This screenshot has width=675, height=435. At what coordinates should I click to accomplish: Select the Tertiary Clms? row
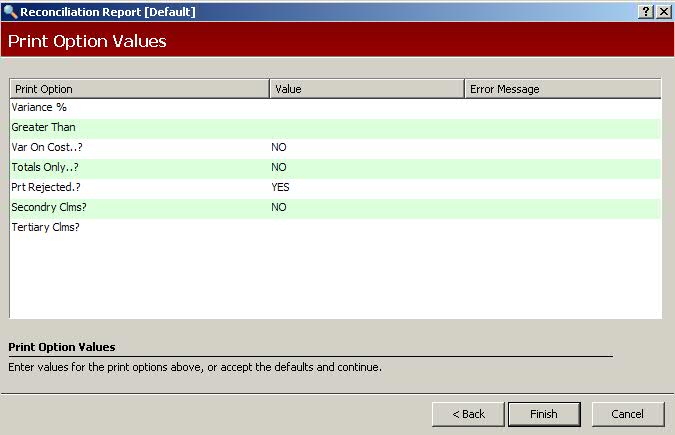tap(45, 227)
